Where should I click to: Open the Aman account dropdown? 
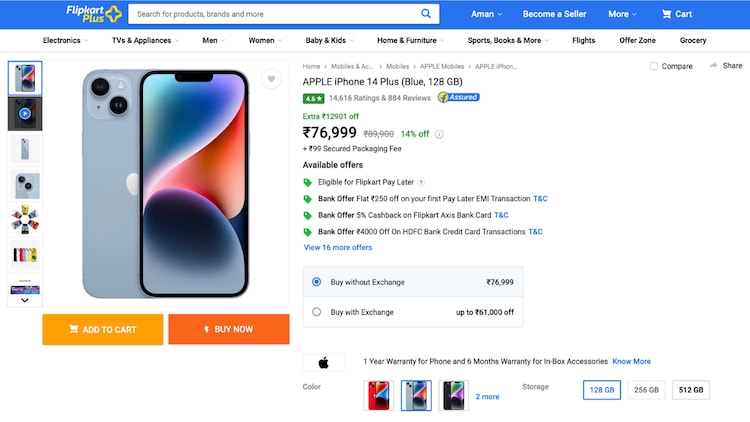486,14
